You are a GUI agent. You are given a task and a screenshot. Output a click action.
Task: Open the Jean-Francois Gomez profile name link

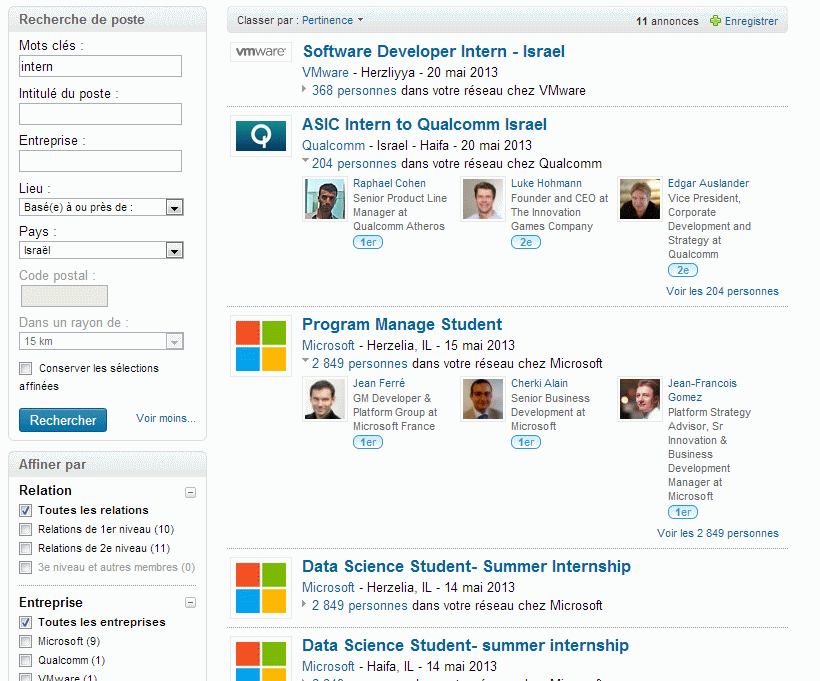(702, 390)
